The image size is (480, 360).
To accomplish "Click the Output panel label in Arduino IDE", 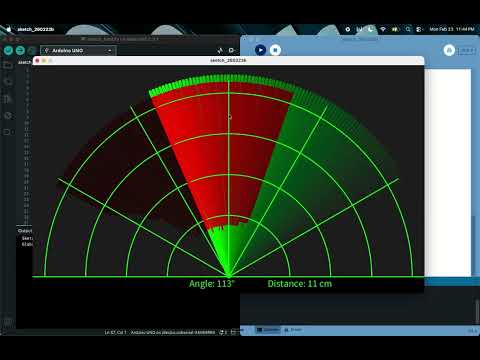I will click(25, 231).
